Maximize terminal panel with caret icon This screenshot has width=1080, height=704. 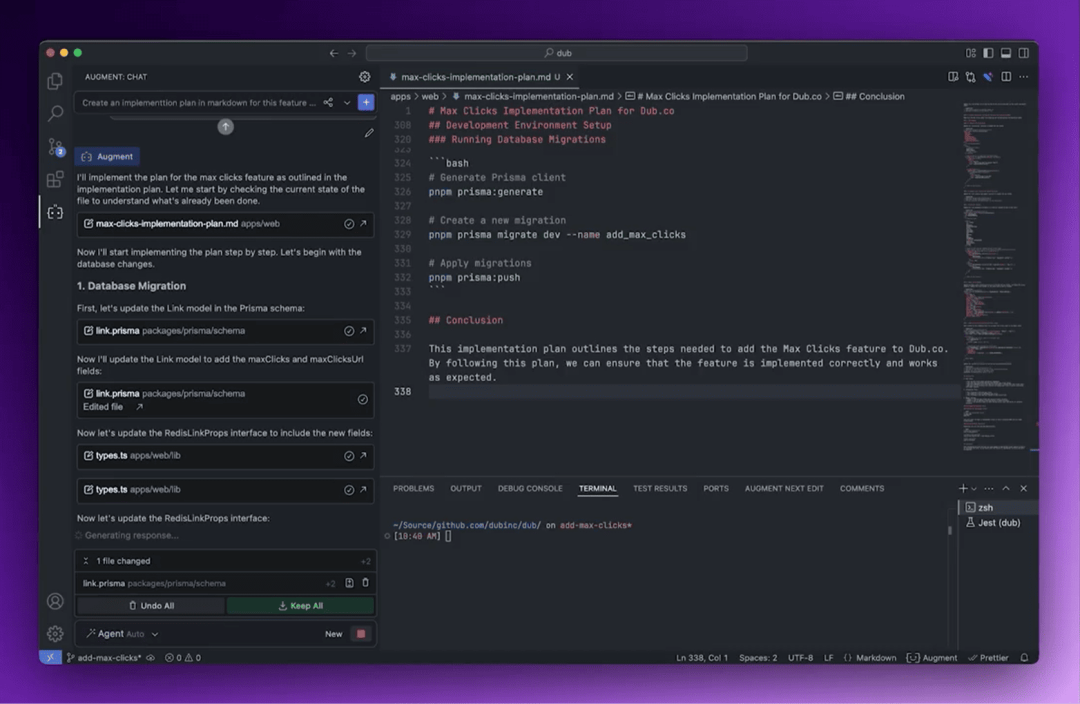coord(1006,488)
